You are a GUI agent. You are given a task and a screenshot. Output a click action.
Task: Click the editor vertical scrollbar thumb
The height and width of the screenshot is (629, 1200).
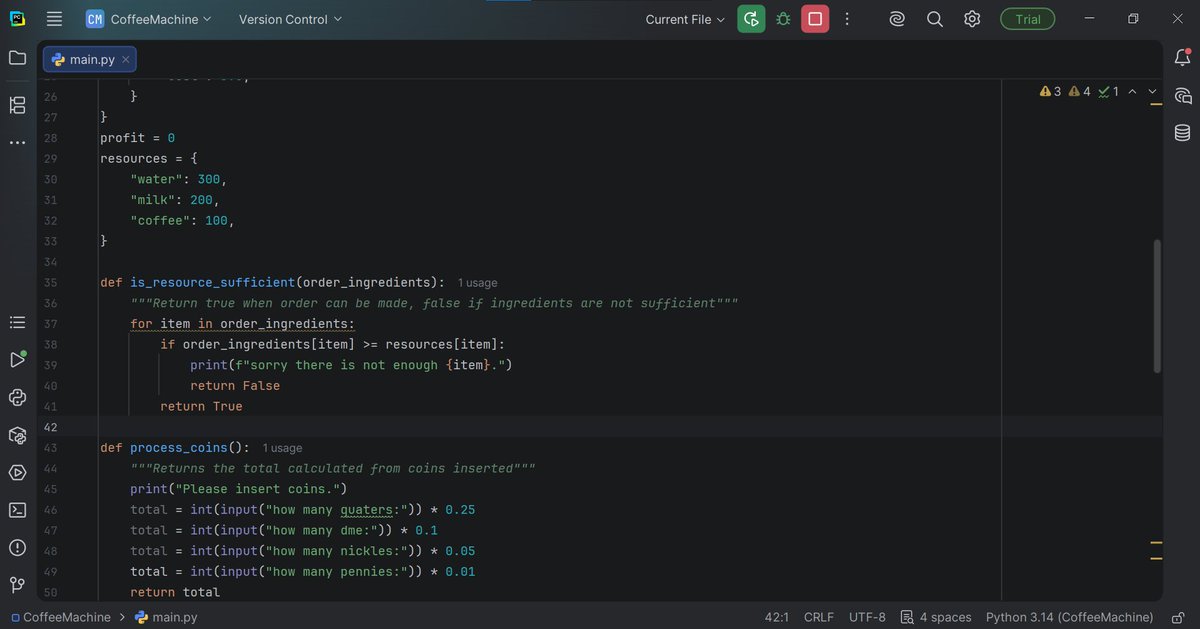[x=1158, y=305]
